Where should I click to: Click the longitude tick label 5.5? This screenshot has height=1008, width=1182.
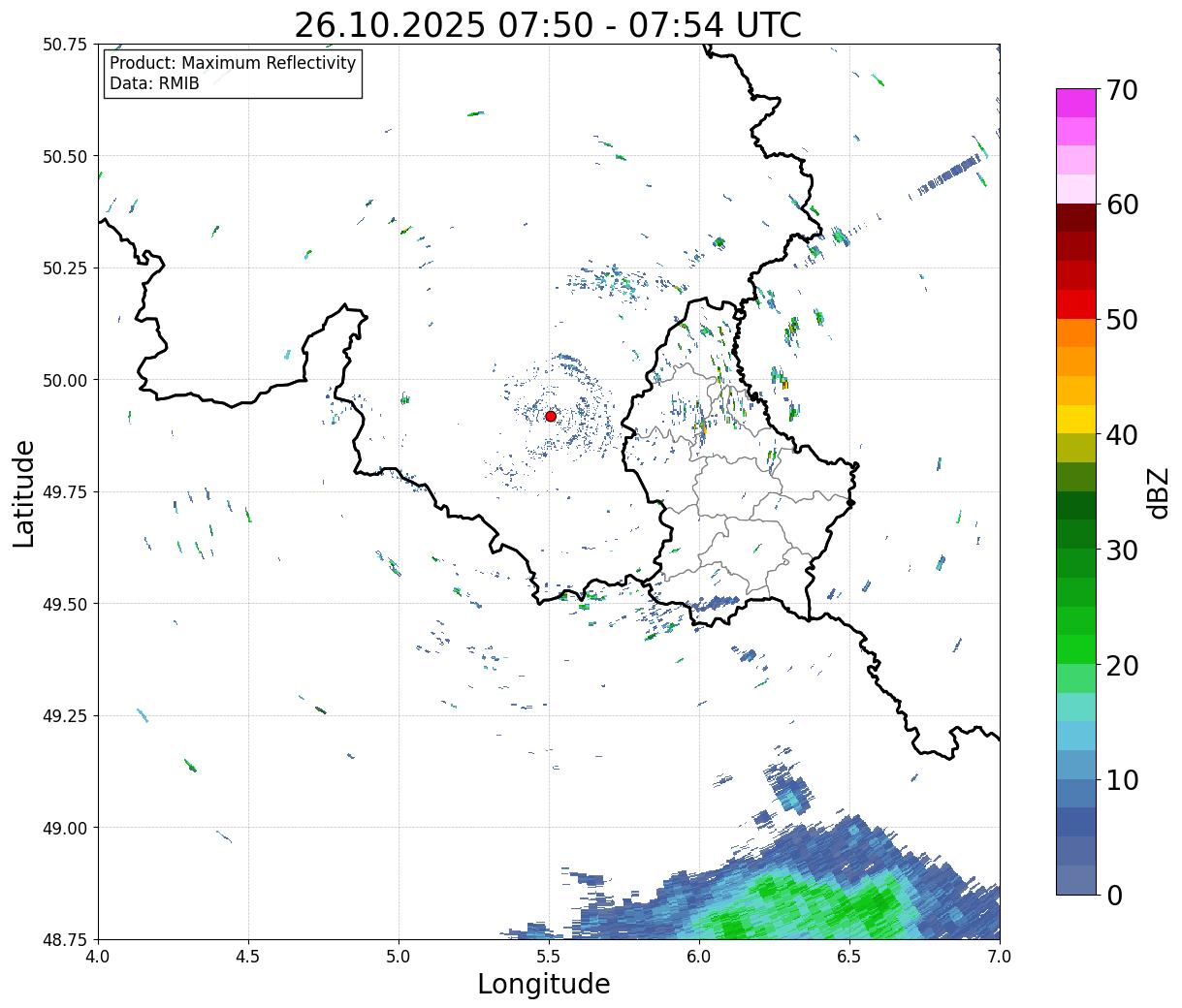(549, 956)
